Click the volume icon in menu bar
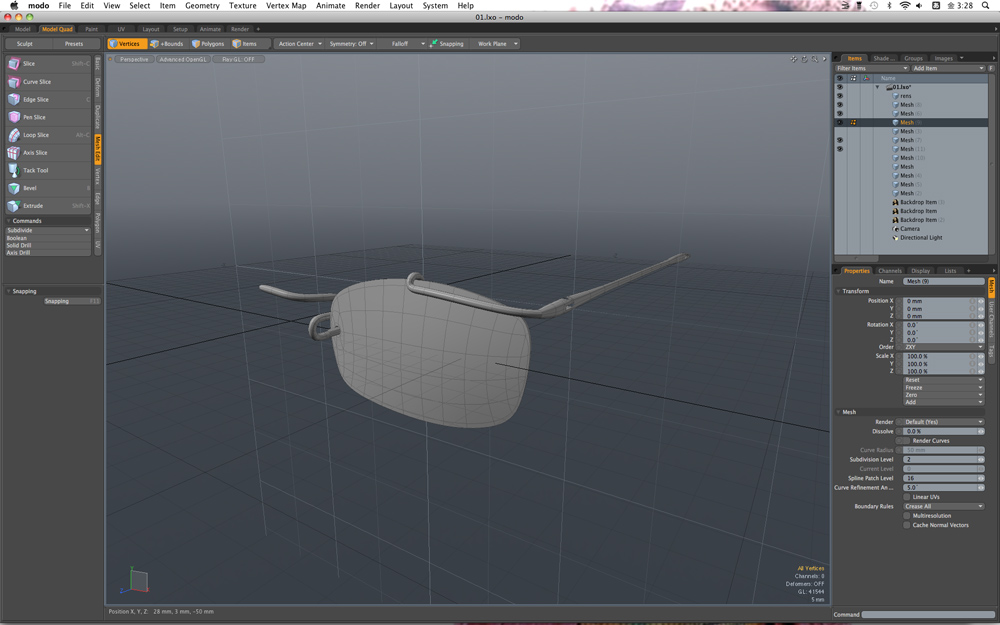The image size is (1000, 625). (x=920, y=5)
